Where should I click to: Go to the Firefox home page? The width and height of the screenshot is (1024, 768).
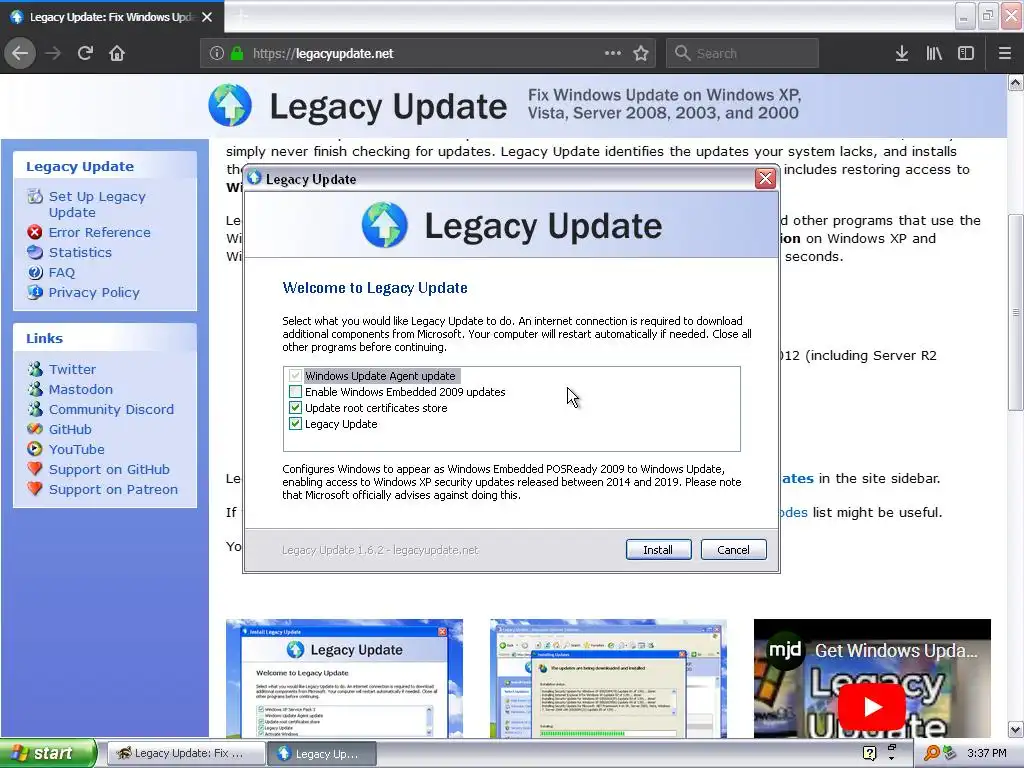(x=117, y=53)
